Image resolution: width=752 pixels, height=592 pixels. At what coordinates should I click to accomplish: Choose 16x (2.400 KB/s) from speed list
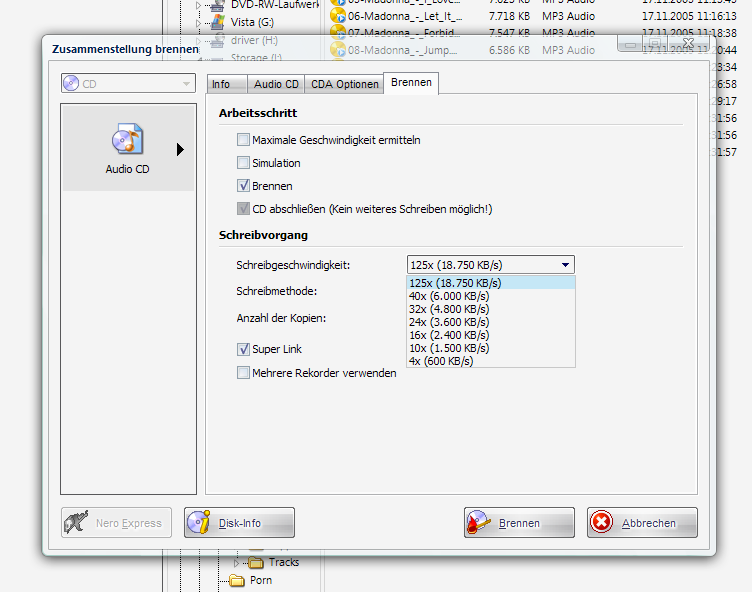448,335
